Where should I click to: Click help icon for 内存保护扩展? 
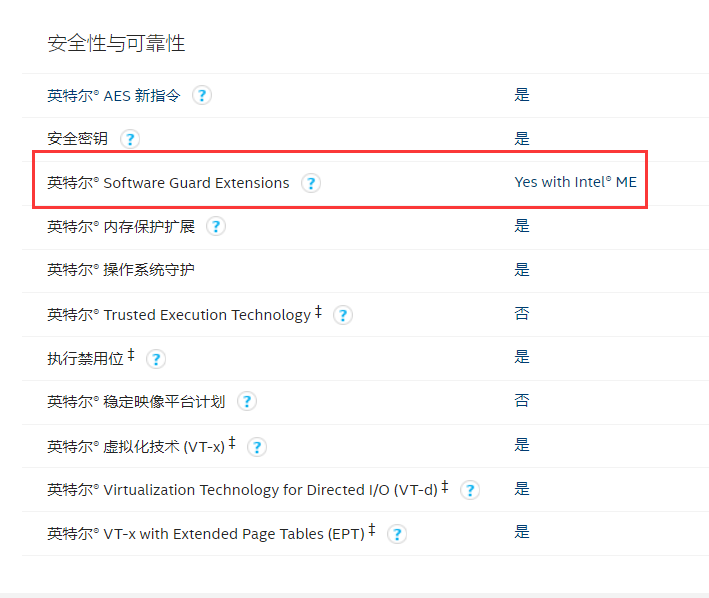tap(216, 226)
